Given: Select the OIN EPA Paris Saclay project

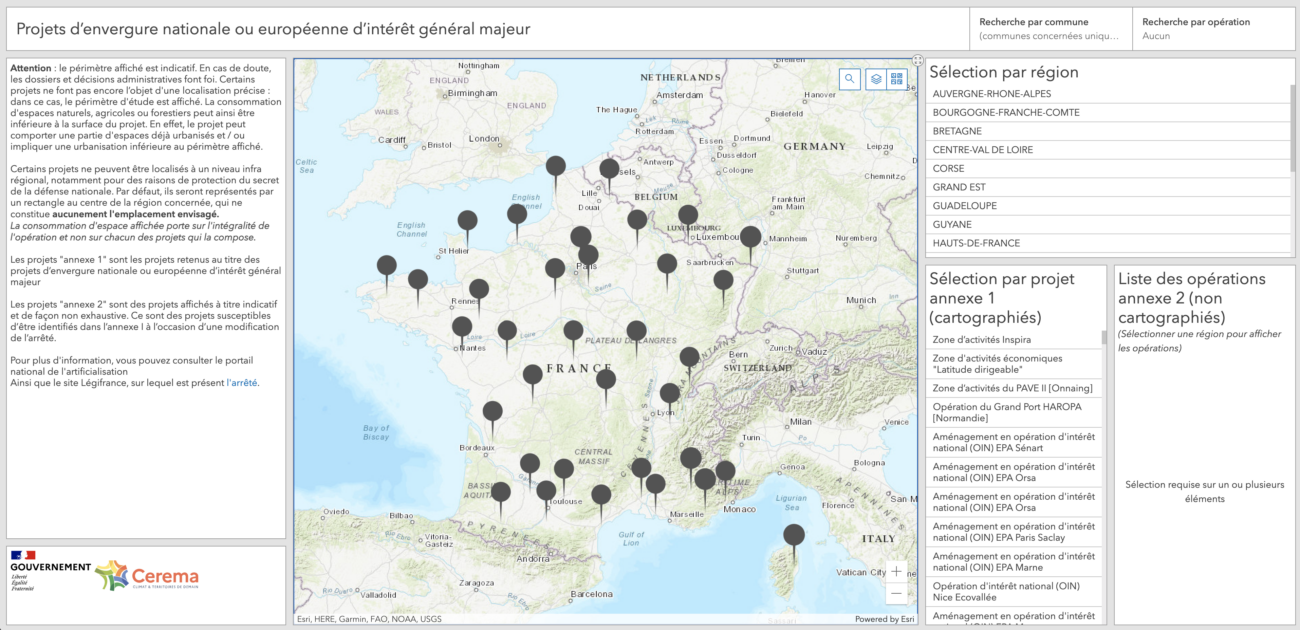Looking at the screenshot, I should [x=1014, y=532].
